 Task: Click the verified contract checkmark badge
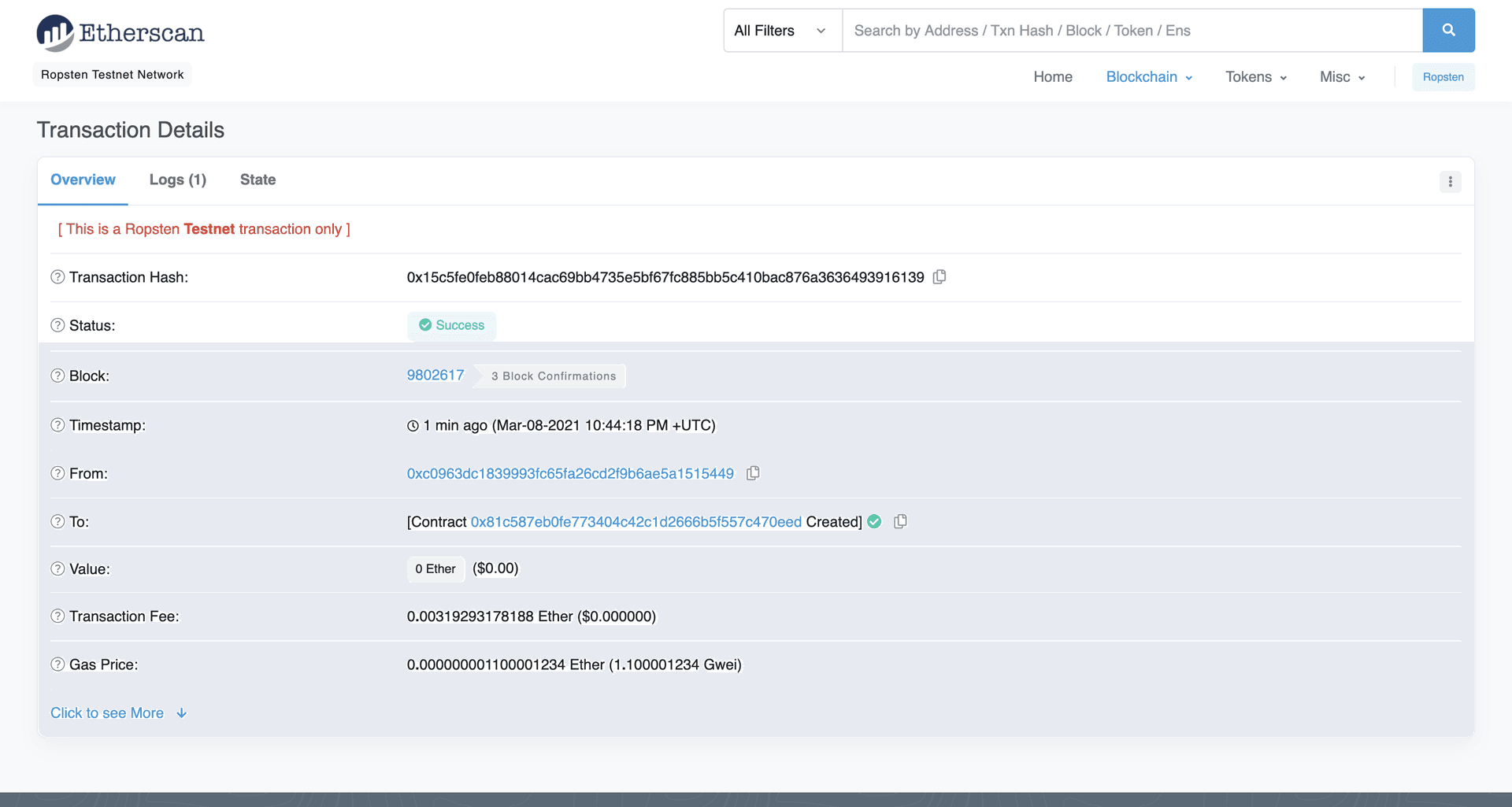tap(874, 521)
